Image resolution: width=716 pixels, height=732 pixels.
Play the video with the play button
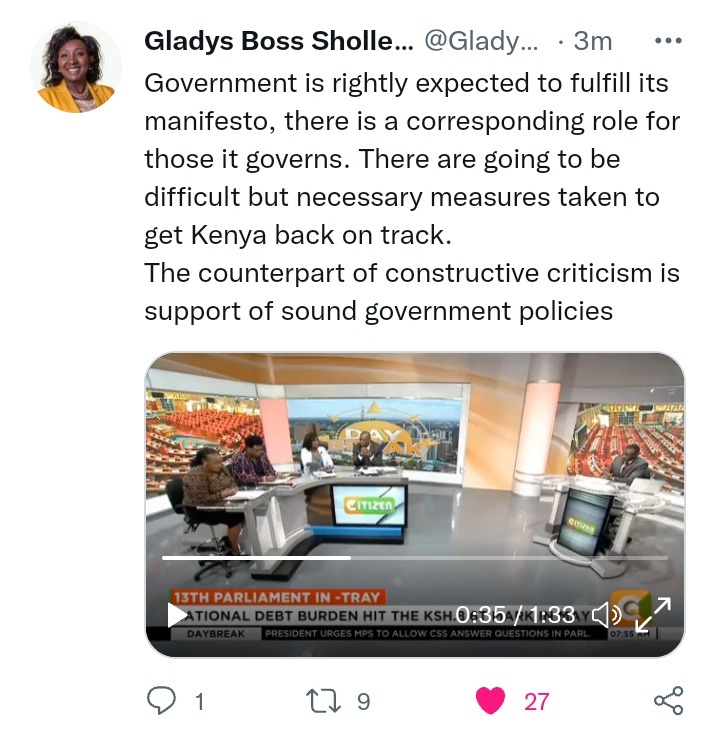click(x=177, y=615)
